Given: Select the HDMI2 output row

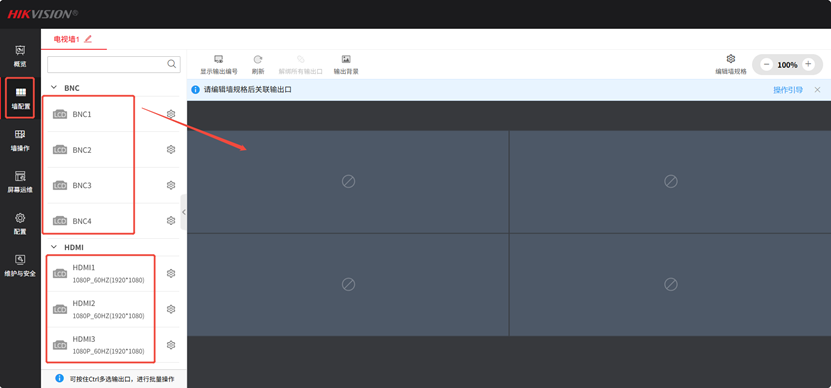Looking at the screenshot, I should coord(113,309).
